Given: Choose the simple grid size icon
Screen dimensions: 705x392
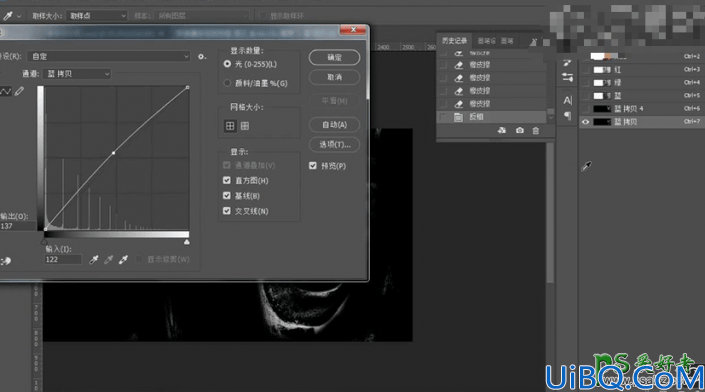Looking at the screenshot, I should click(230, 126).
